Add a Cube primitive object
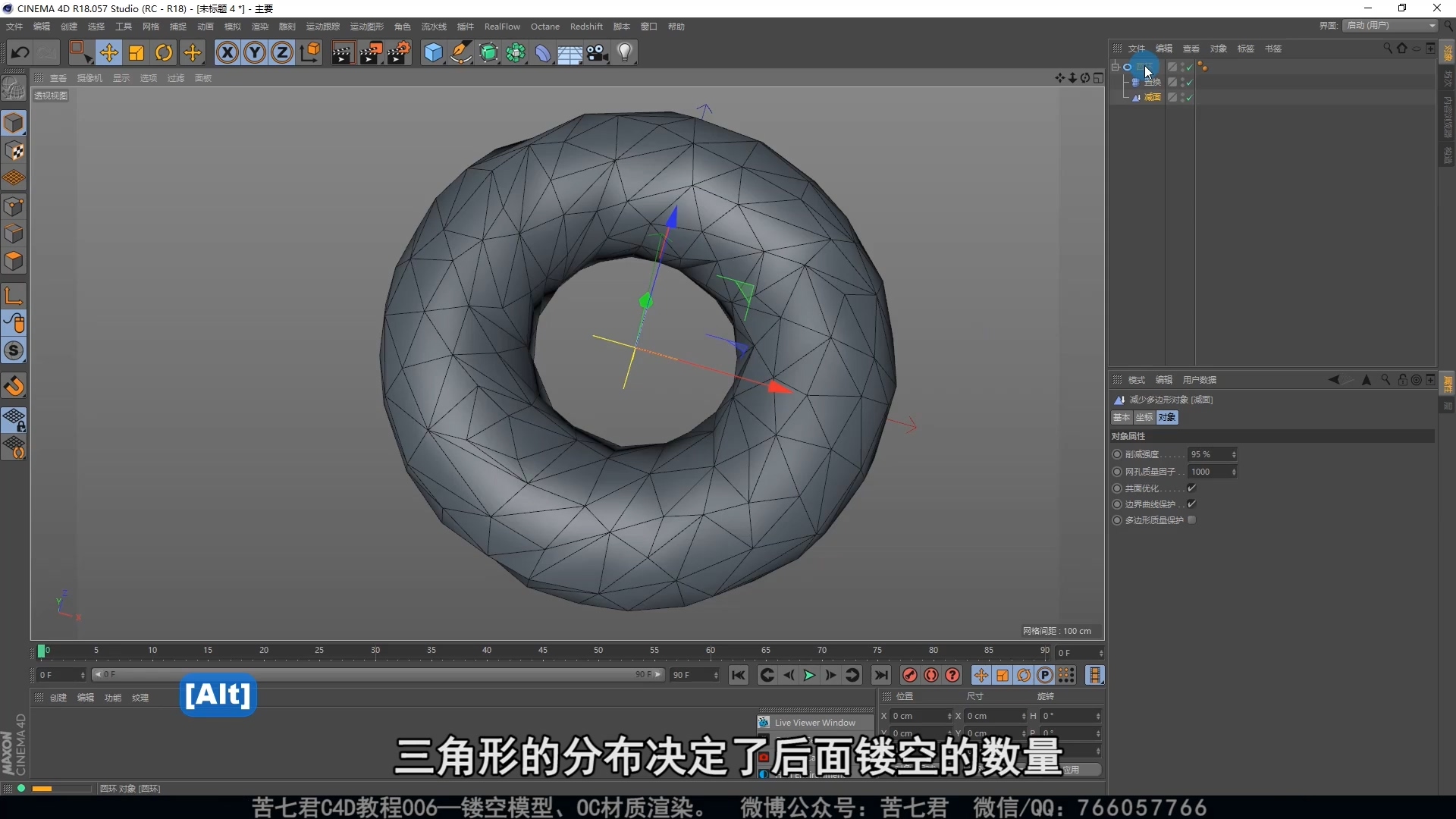The image size is (1456, 819). (x=433, y=52)
